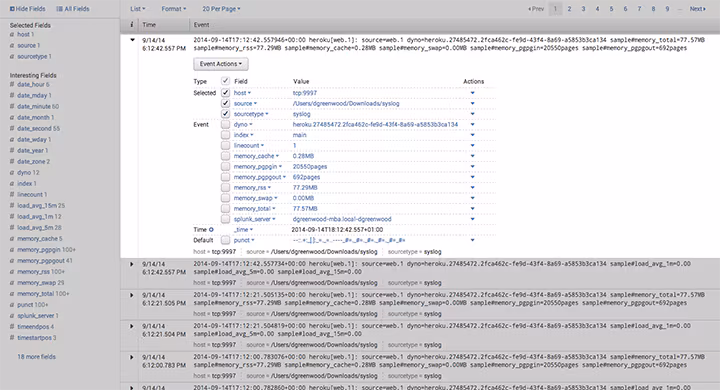
Task: Check the index field checkbox
Action: point(225,135)
